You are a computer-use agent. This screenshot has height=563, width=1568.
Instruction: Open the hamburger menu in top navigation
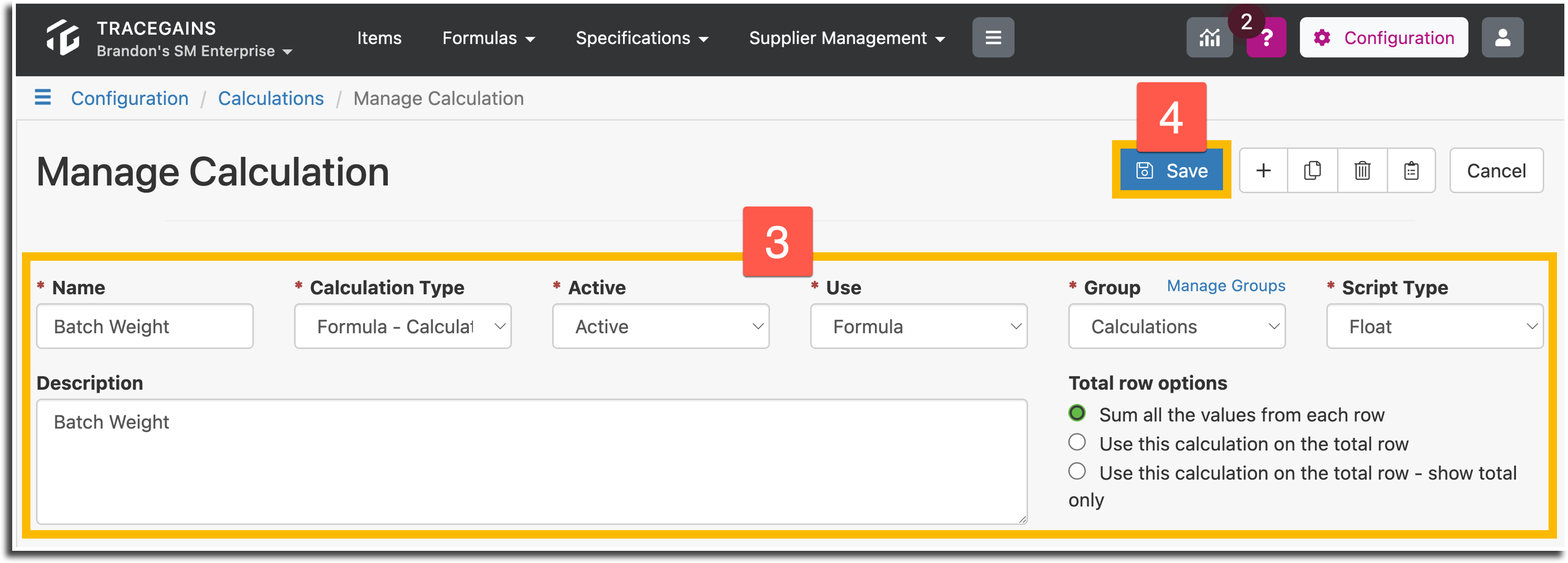pyautogui.click(x=992, y=38)
